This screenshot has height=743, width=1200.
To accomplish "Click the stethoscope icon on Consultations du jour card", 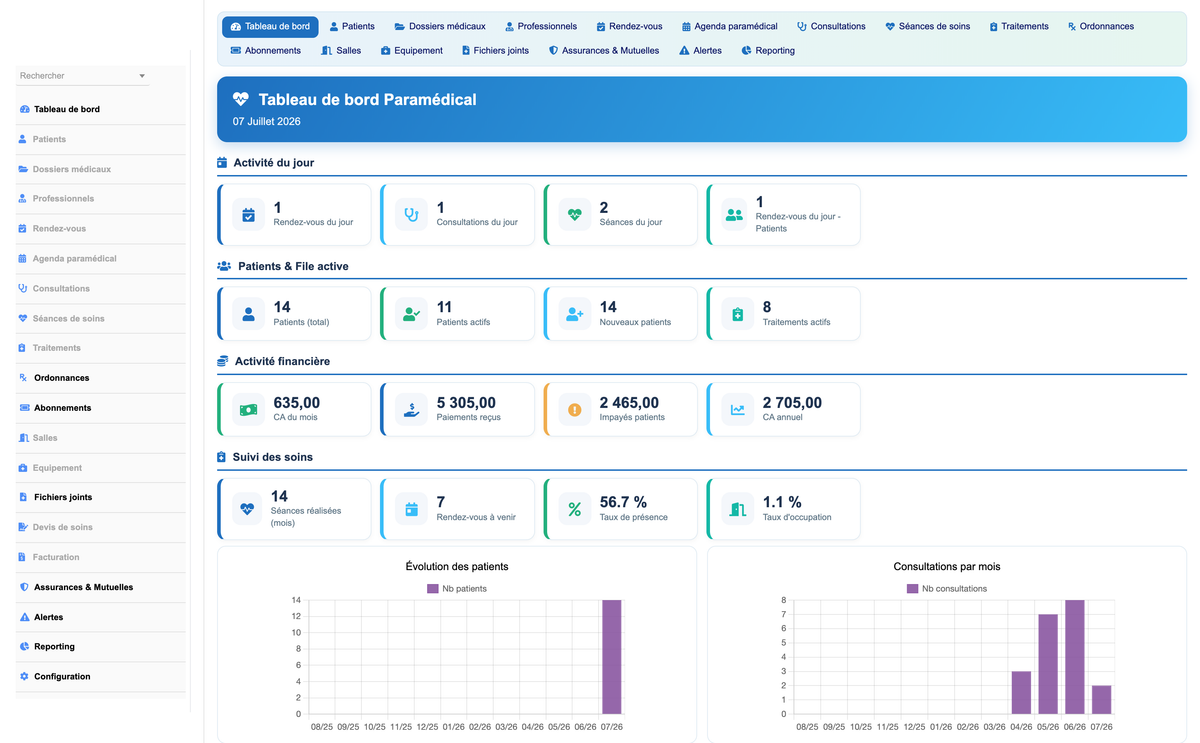I will click(411, 214).
